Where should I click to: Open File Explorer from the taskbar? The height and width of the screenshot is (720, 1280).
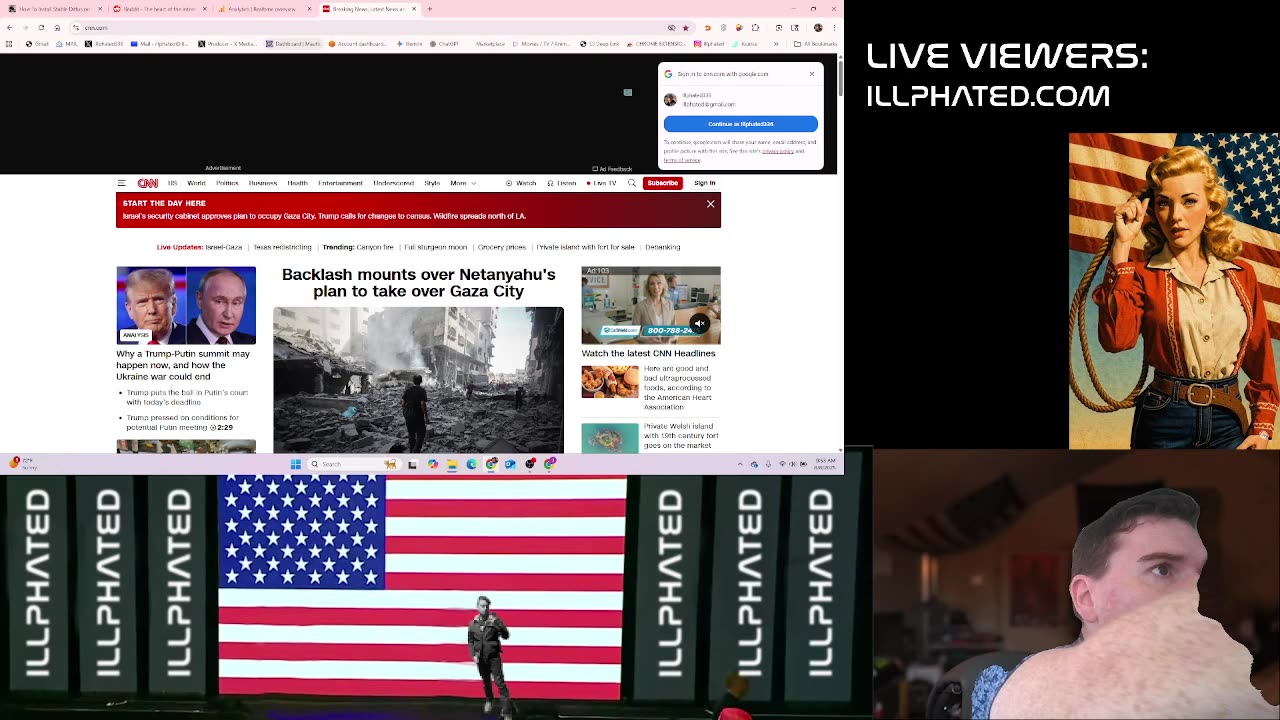click(x=452, y=464)
